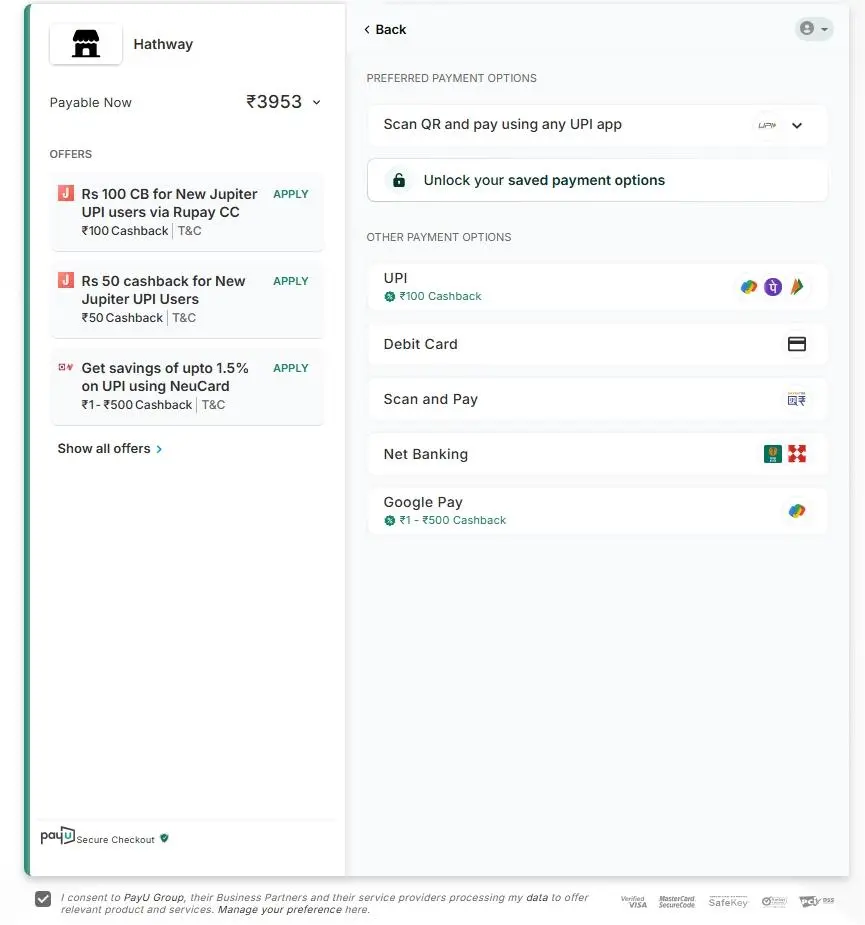Go back using the Back link
The width and height of the screenshot is (865, 925).
pyautogui.click(x=385, y=29)
